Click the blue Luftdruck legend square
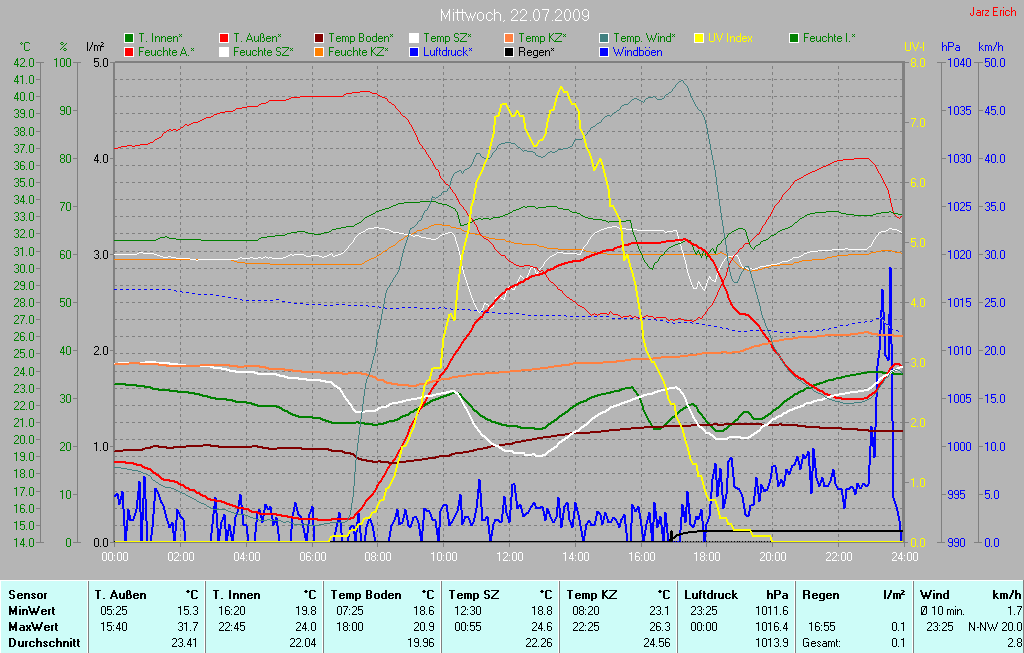 point(414,51)
